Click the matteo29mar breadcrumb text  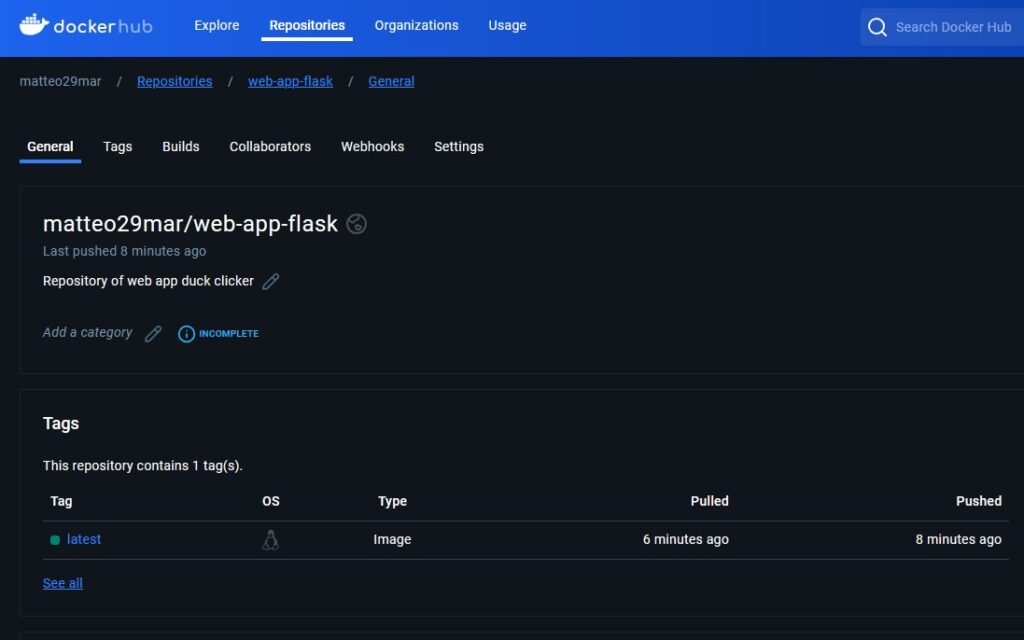[x=61, y=82]
